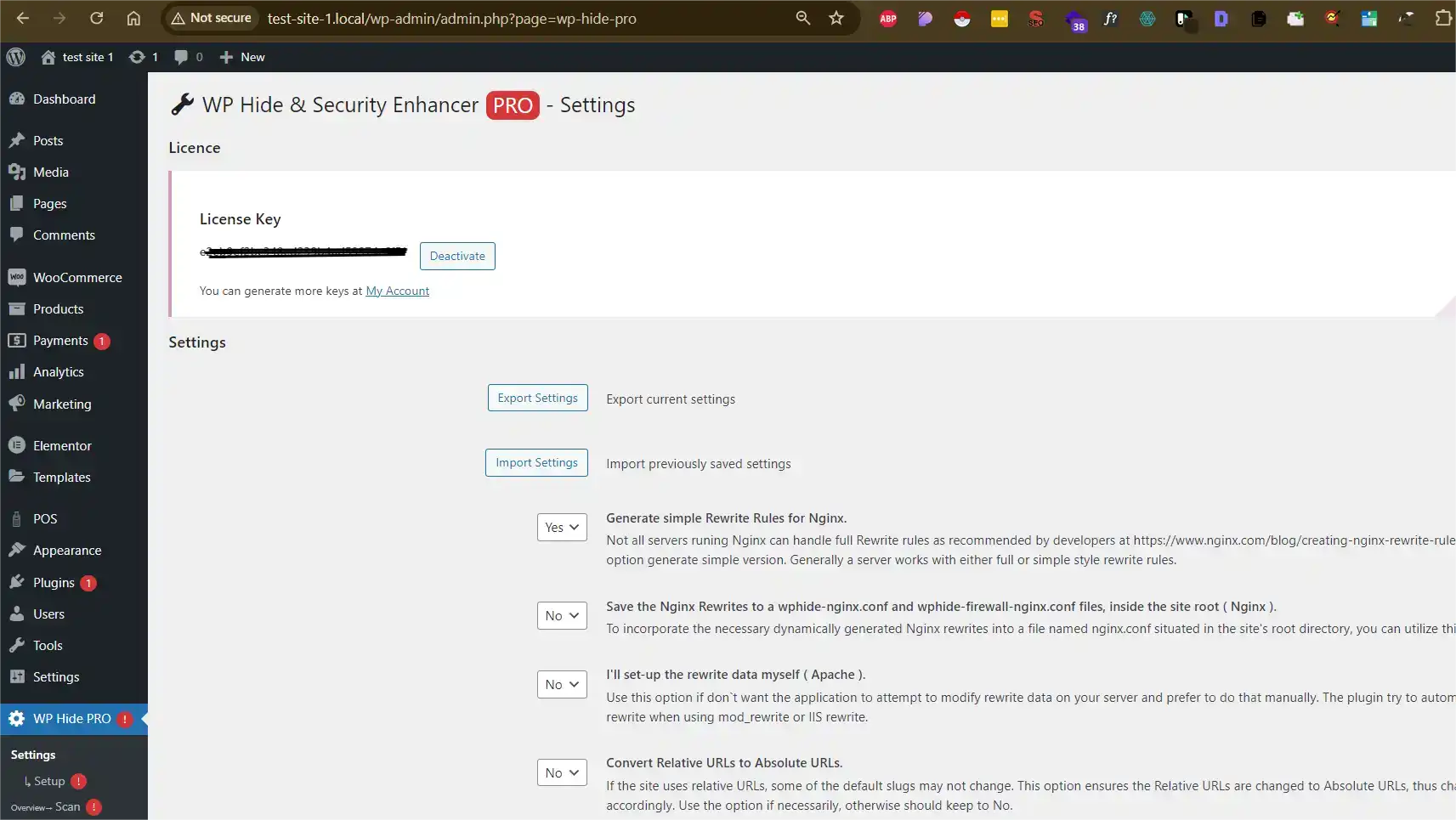Bookmark this page with star icon
This screenshot has height=820, width=1456.
(836, 18)
